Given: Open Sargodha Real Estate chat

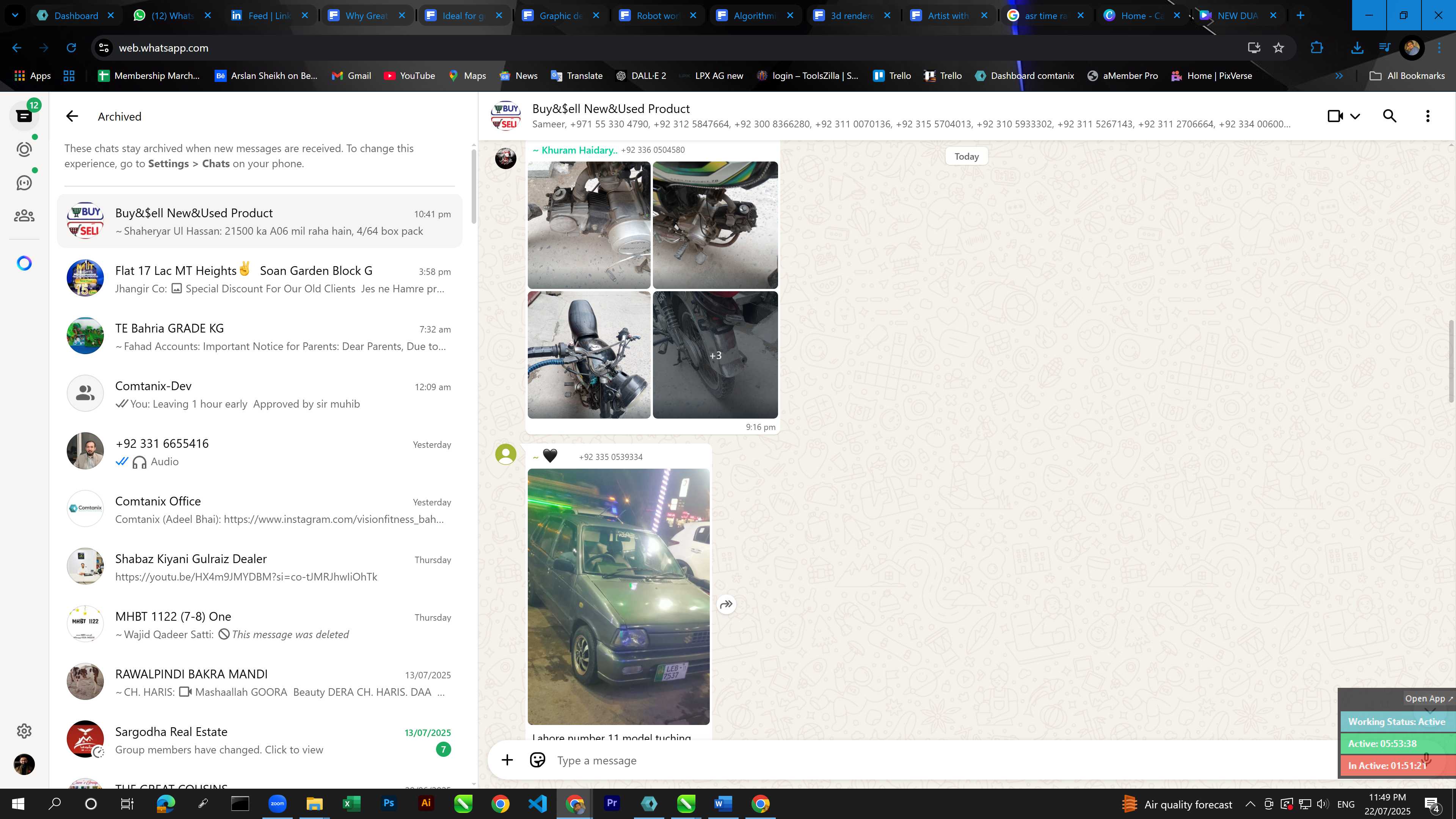Looking at the screenshot, I should tap(259, 740).
